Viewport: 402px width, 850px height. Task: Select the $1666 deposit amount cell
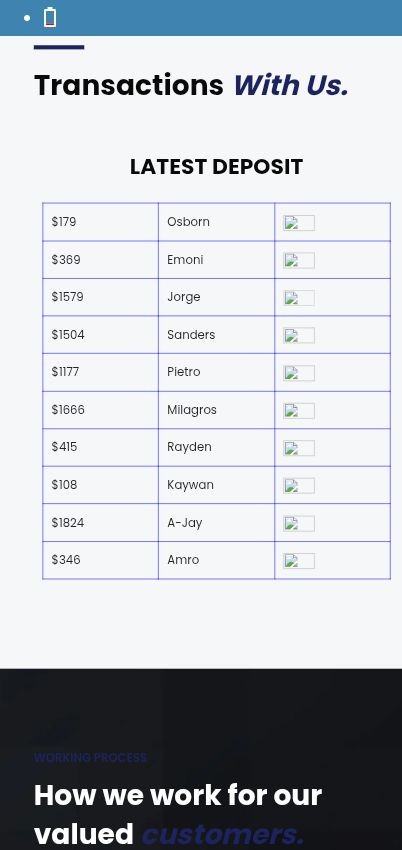100,410
